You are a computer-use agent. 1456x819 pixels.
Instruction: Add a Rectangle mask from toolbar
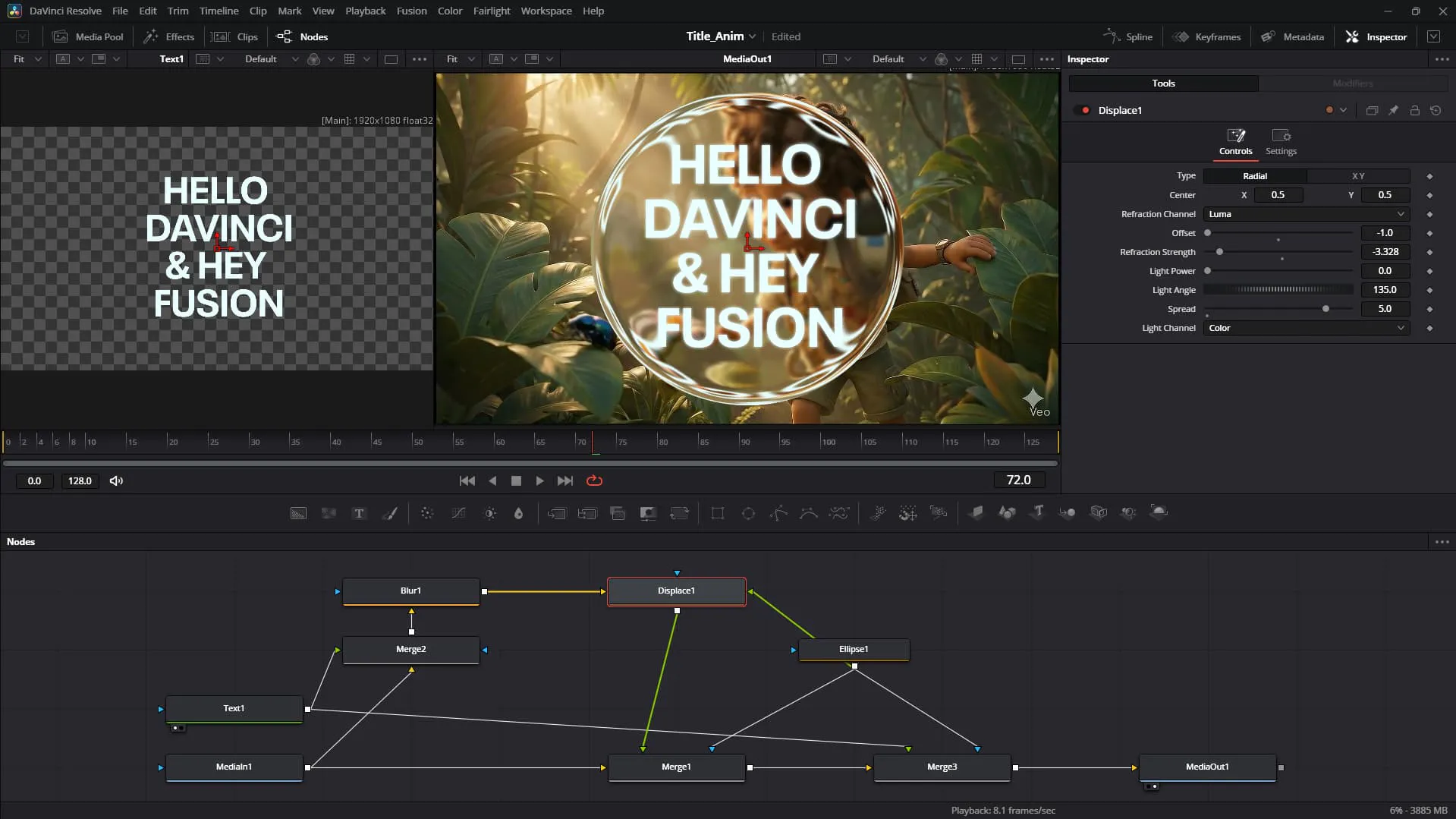click(717, 513)
